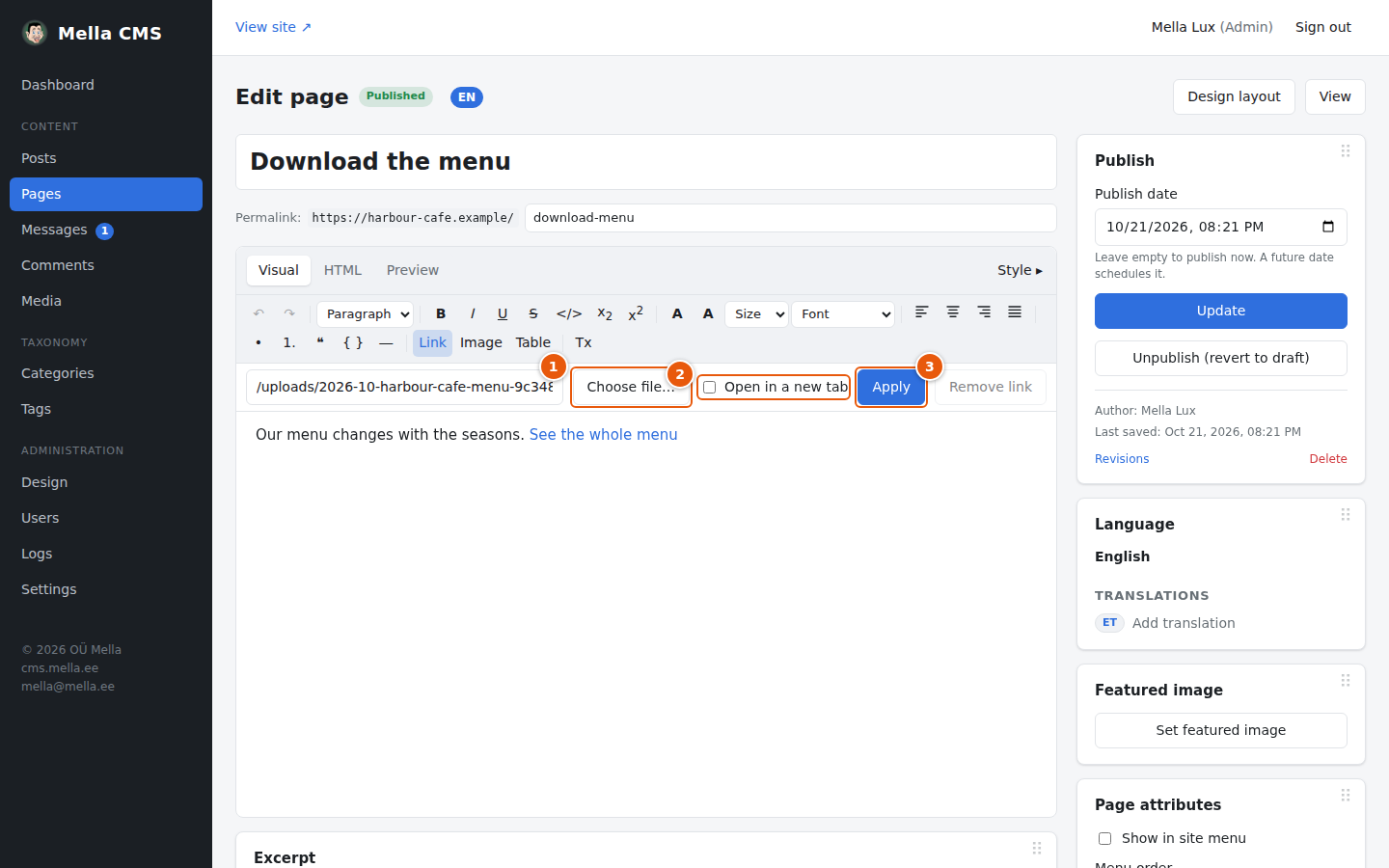Insert an Image from toolbar
Screen dimensions: 1389x868
click(481, 342)
